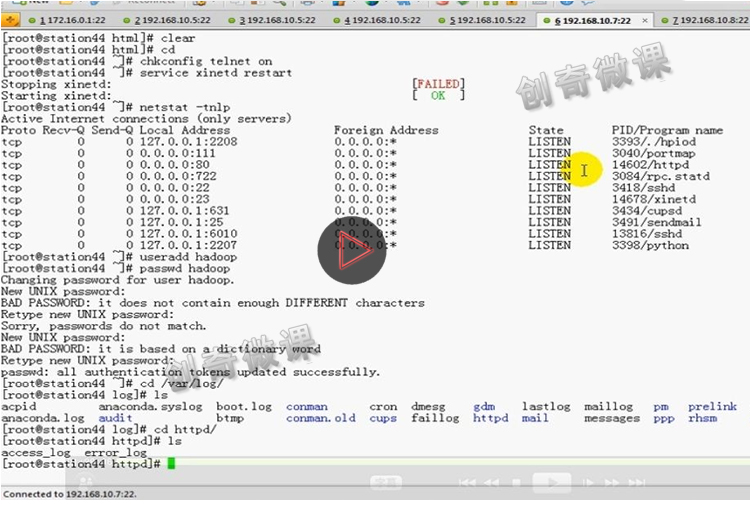This screenshot has width=750, height=507.
Task: Switch to session tab 2 192.168.10.5:22
Action: (x=167, y=21)
